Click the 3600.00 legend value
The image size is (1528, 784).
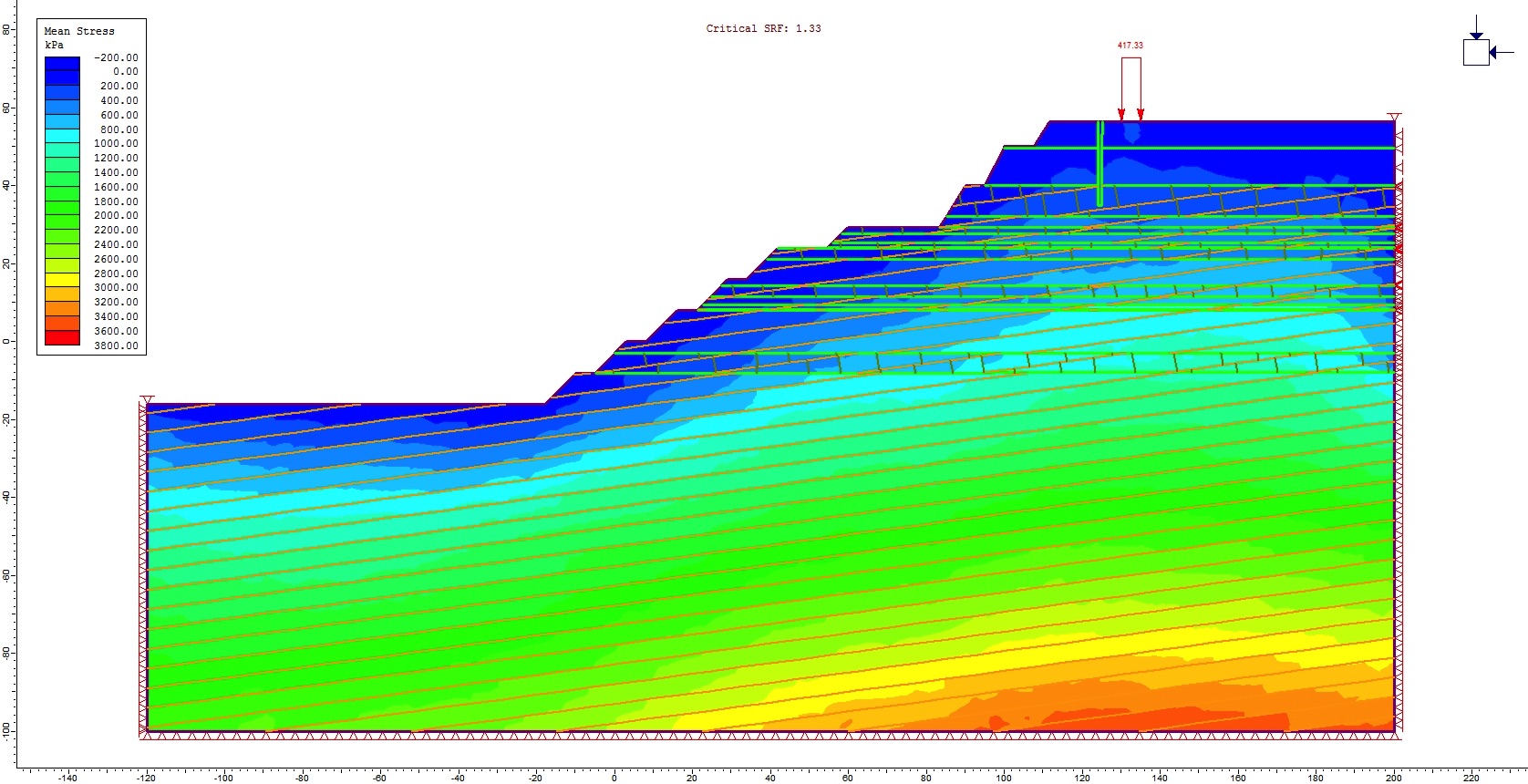tap(117, 331)
